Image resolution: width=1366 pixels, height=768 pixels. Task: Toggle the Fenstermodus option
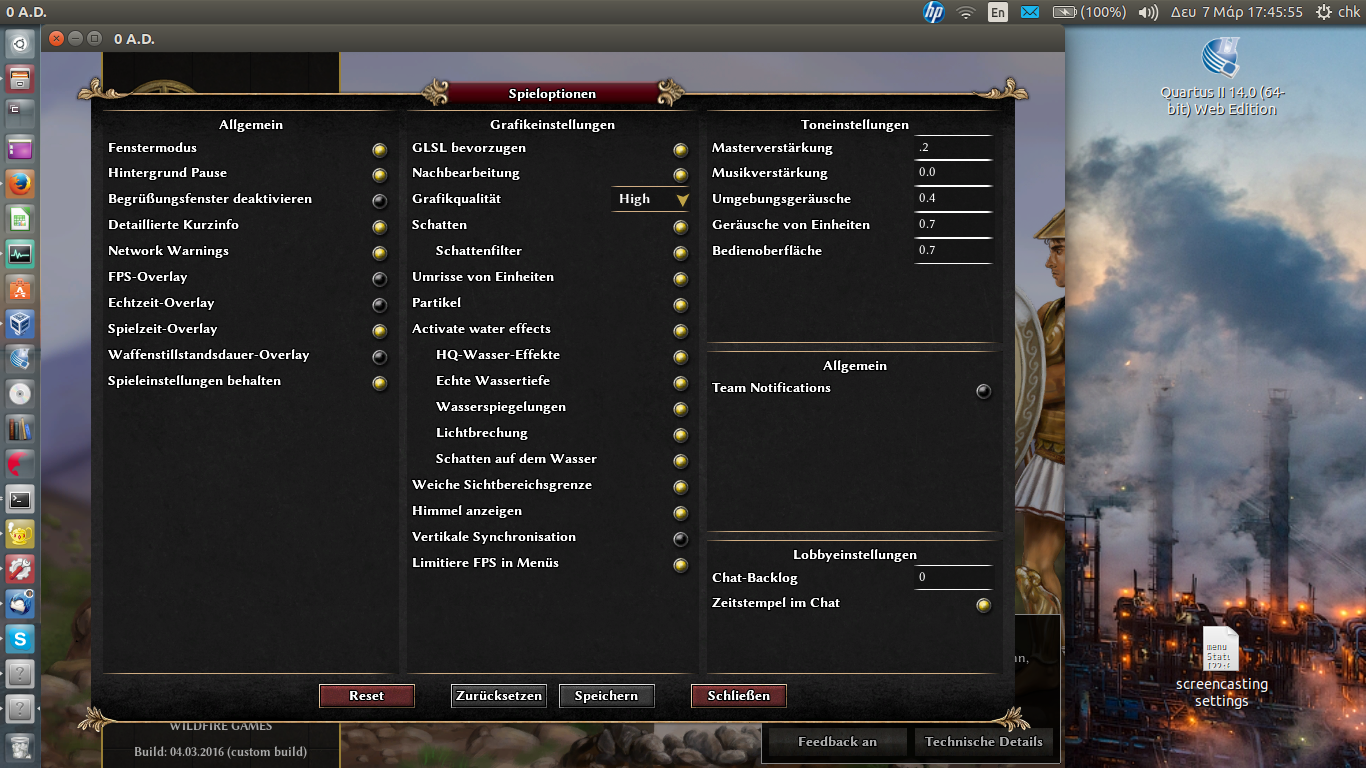(x=380, y=150)
